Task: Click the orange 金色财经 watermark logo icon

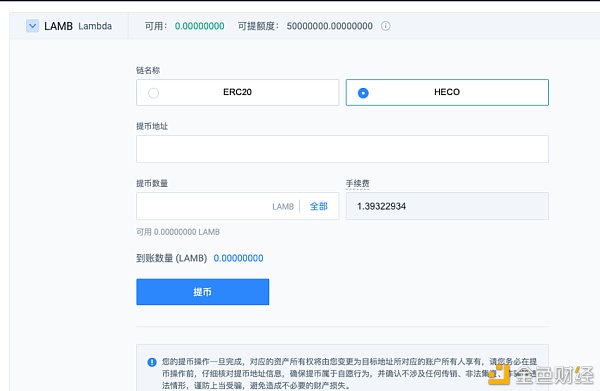Action: coord(500,375)
